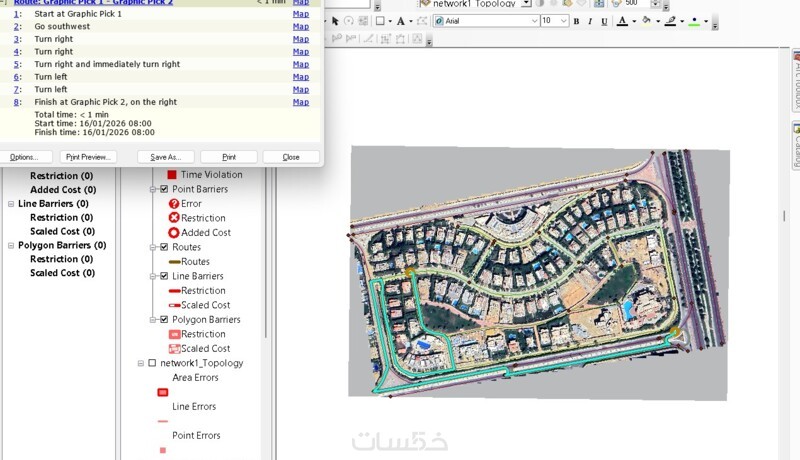Click the Area Errors red rectangle symbol
800x460 pixels.
point(163,392)
